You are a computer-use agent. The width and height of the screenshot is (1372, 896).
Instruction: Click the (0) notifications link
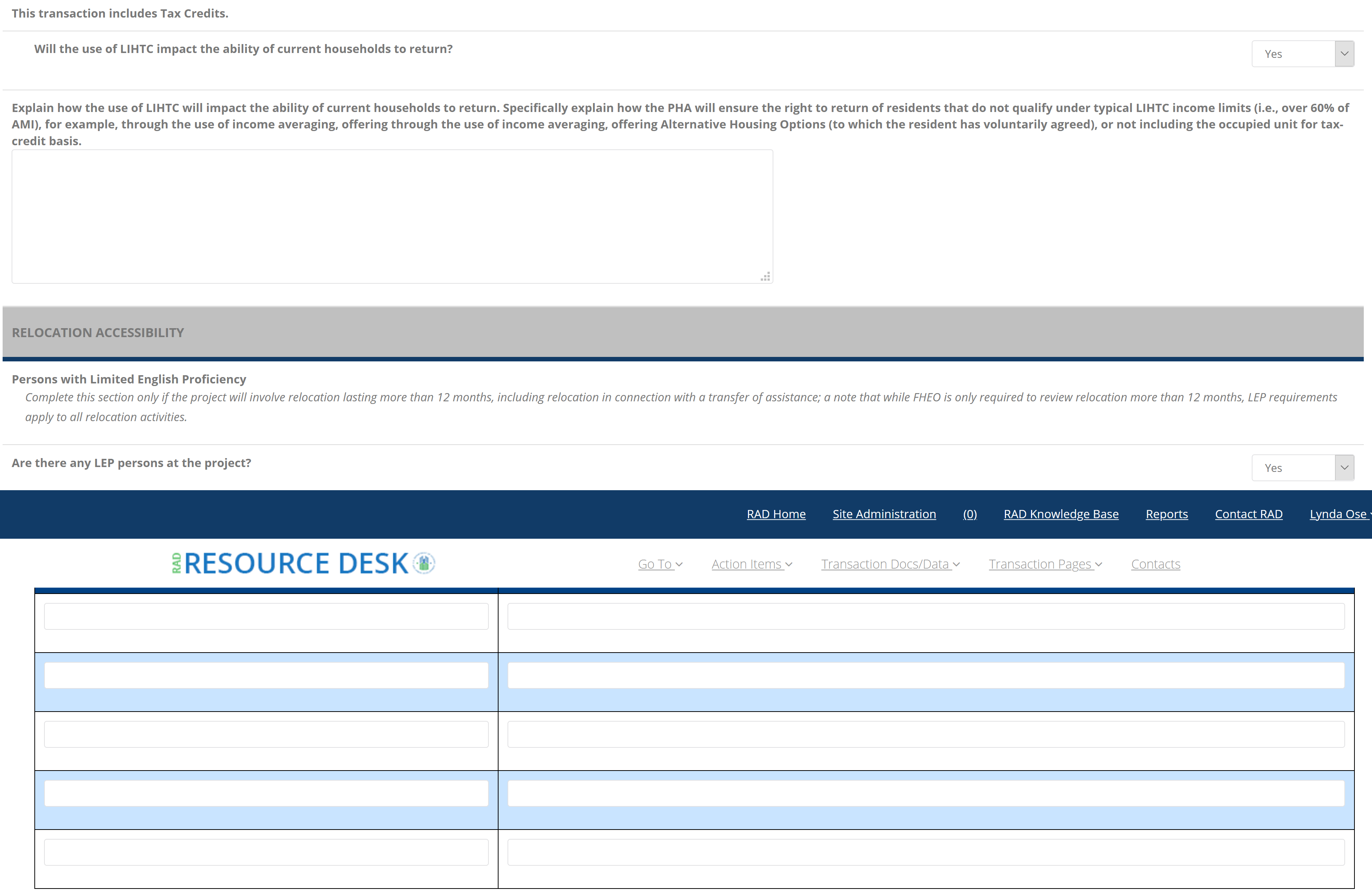click(969, 514)
